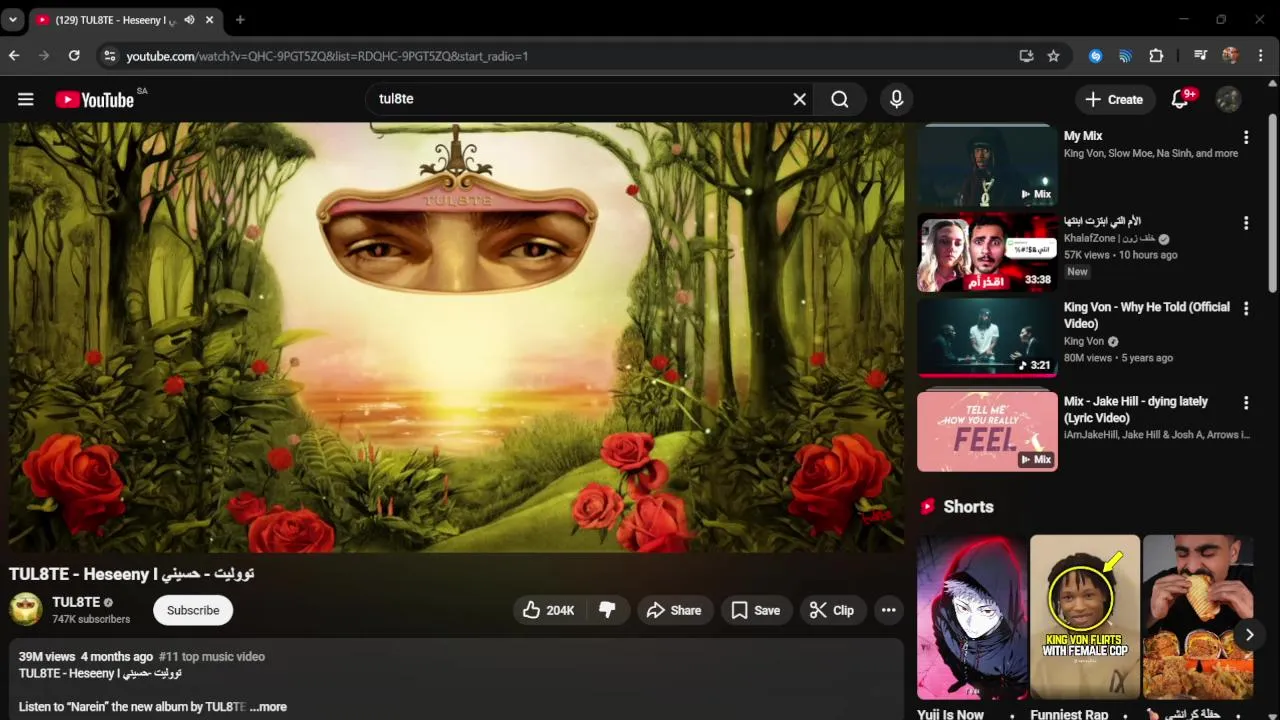1280x720 pixels.
Task: Play King Von Why He Told thumbnail
Action: pyautogui.click(x=987, y=338)
